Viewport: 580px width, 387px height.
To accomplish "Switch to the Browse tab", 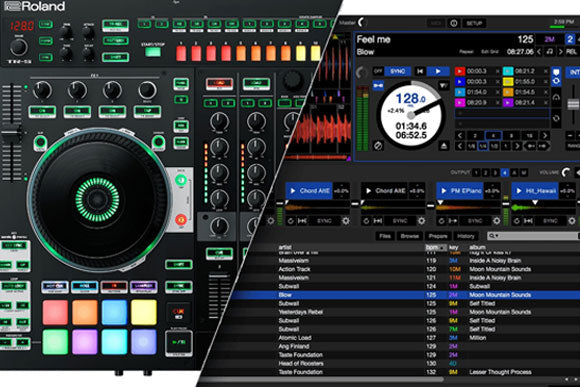I will [x=409, y=236].
